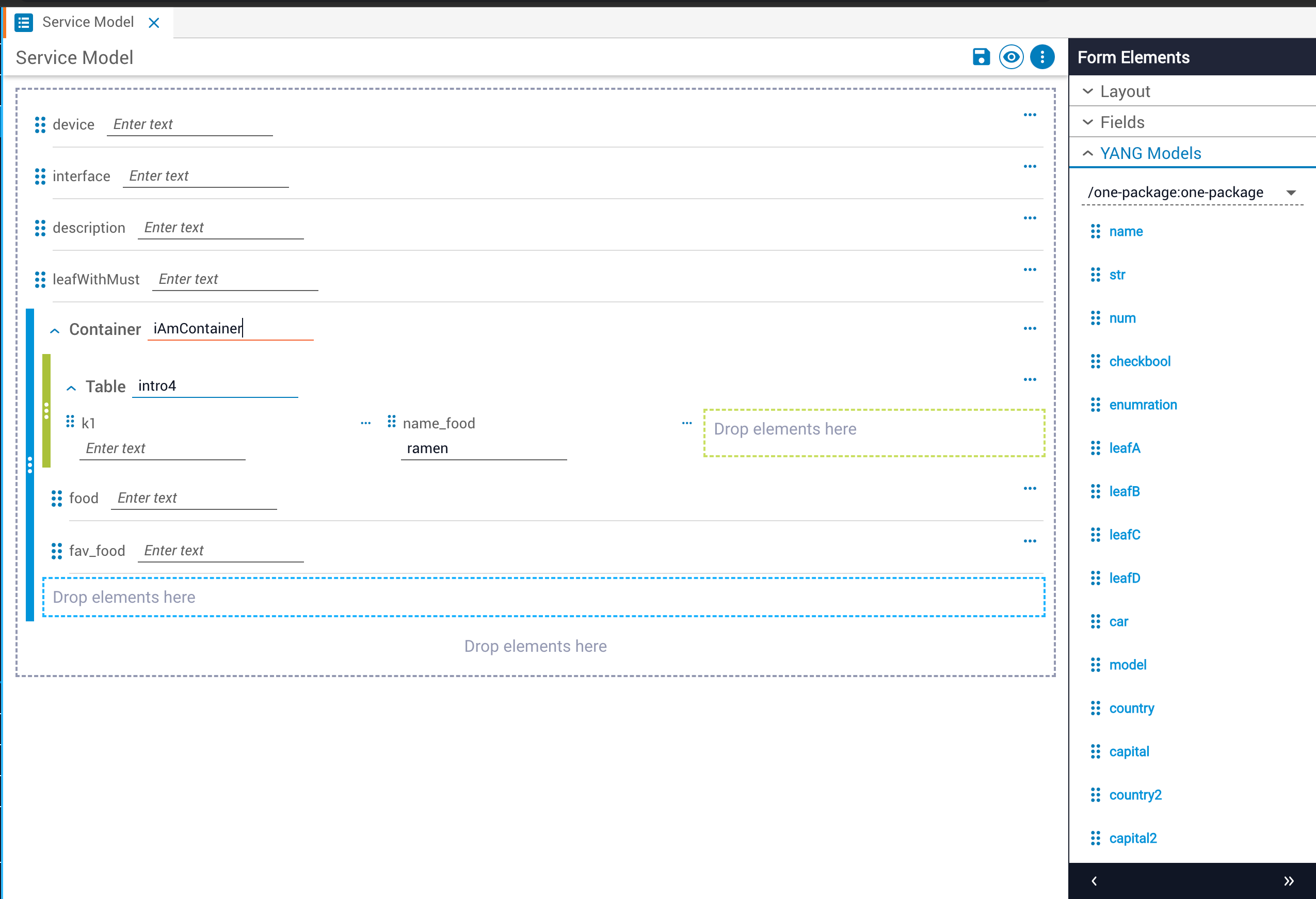Open options menu for interface row
This screenshot has width=1316, height=899.
(x=1030, y=167)
